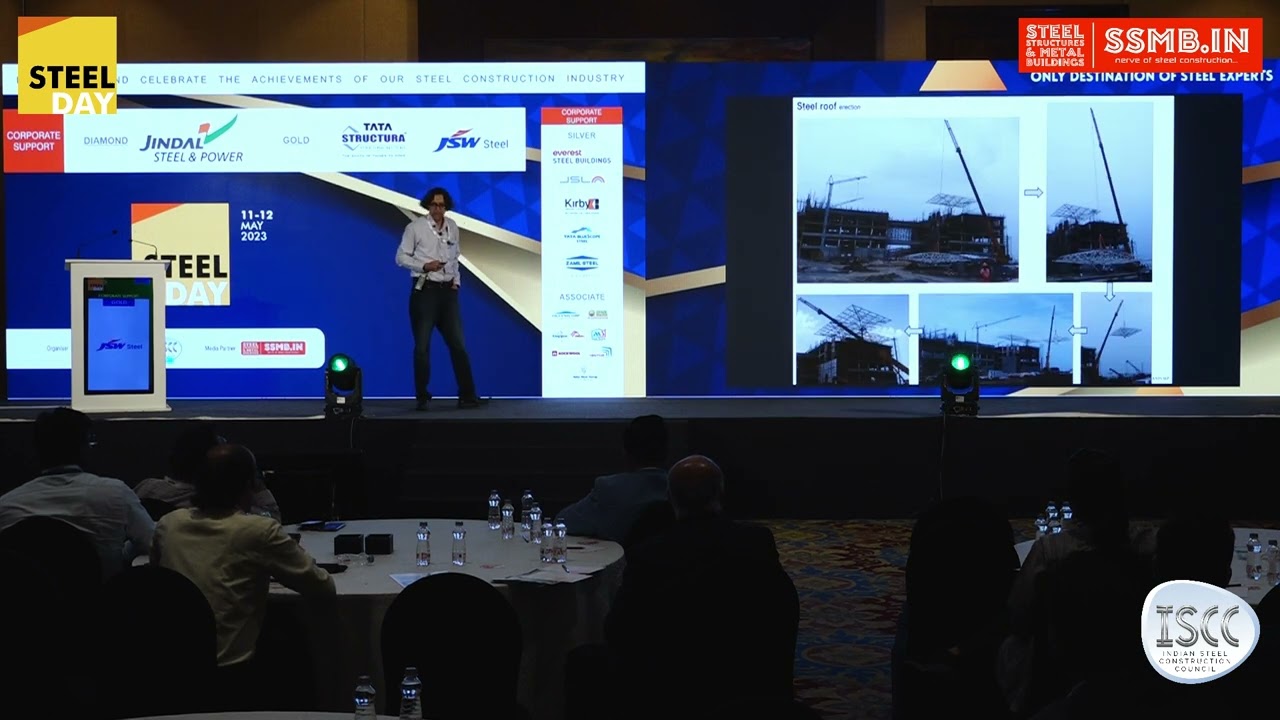Screen dimensions: 1280x720
Task: Click the top-right crane photo on slide
Action: (1099, 192)
